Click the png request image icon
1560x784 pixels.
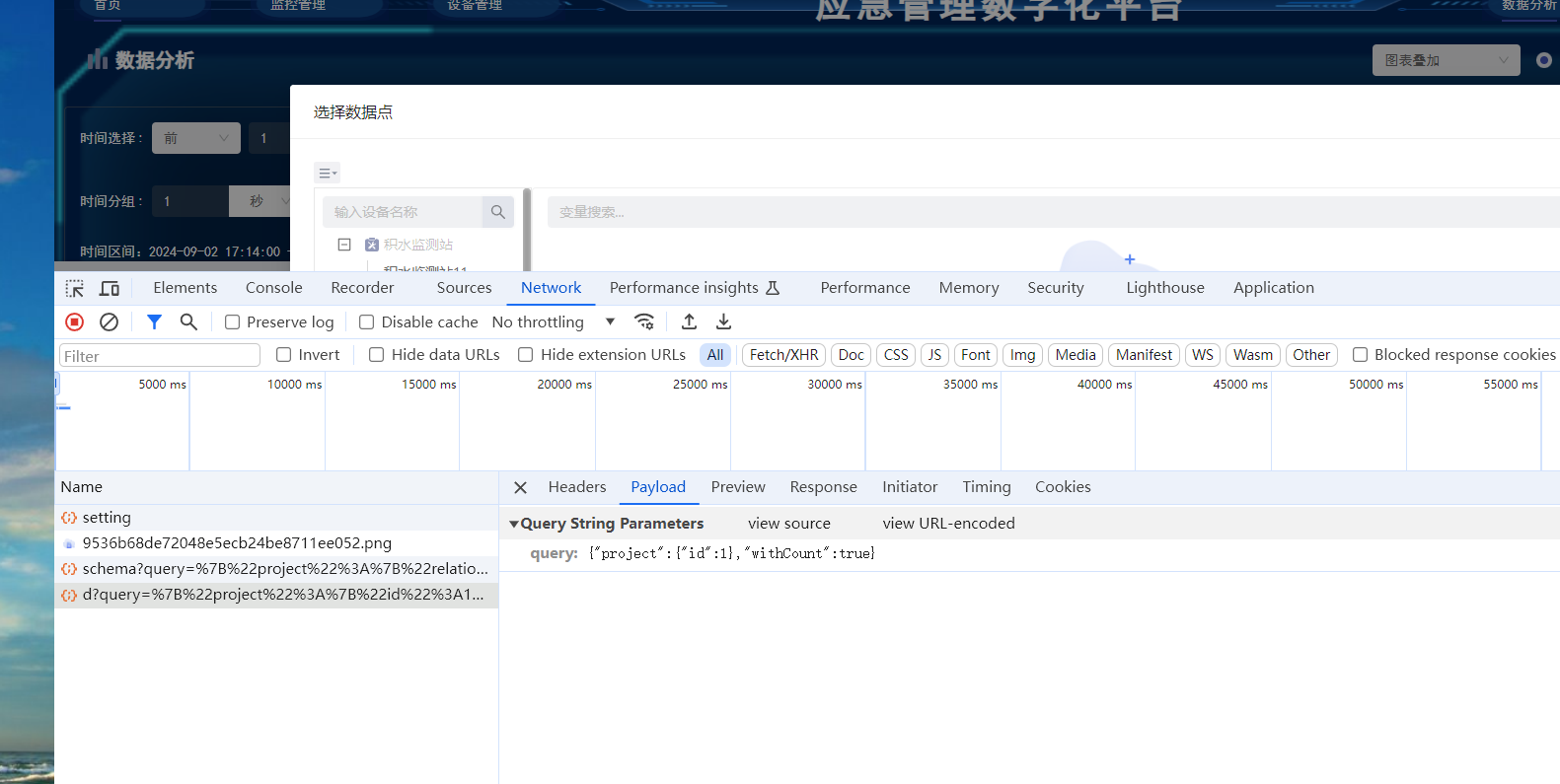[69, 543]
